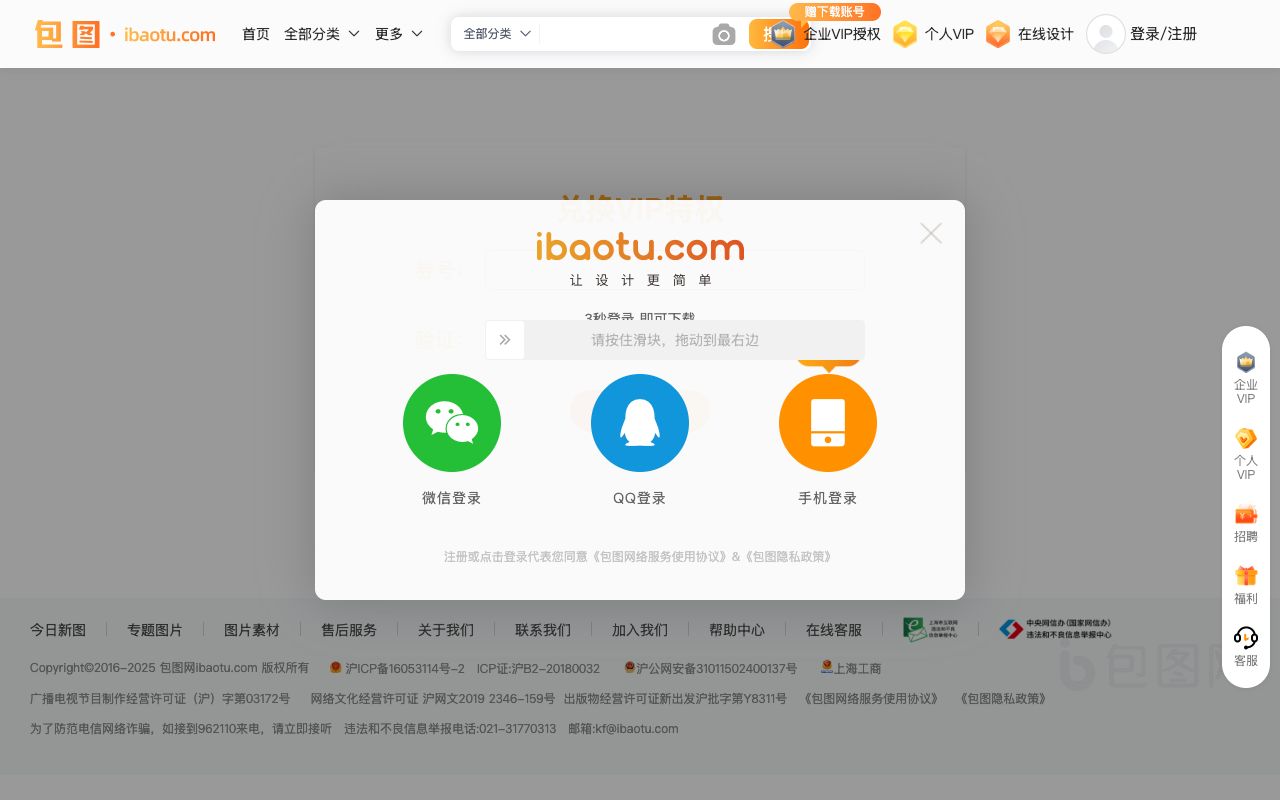Open the 《包图隐私政策》 privacy policy link
Image resolution: width=1280 pixels, height=800 pixels.
pyautogui.click(x=788, y=557)
